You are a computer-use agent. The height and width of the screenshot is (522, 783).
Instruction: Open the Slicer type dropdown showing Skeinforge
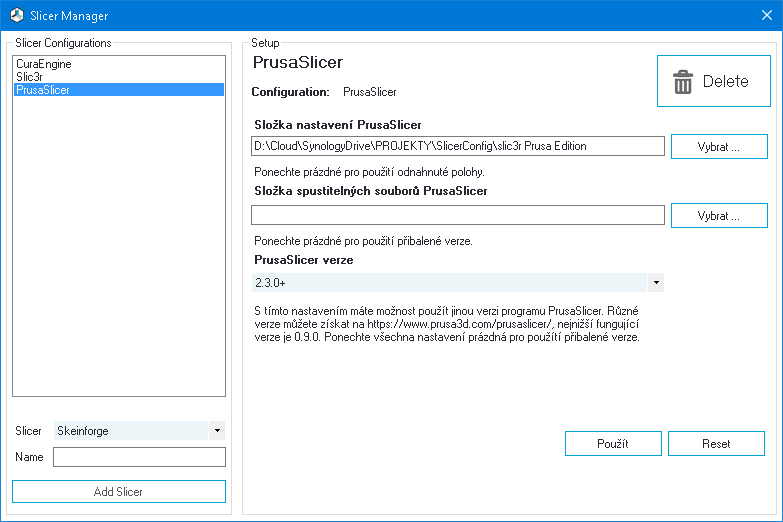point(139,431)
